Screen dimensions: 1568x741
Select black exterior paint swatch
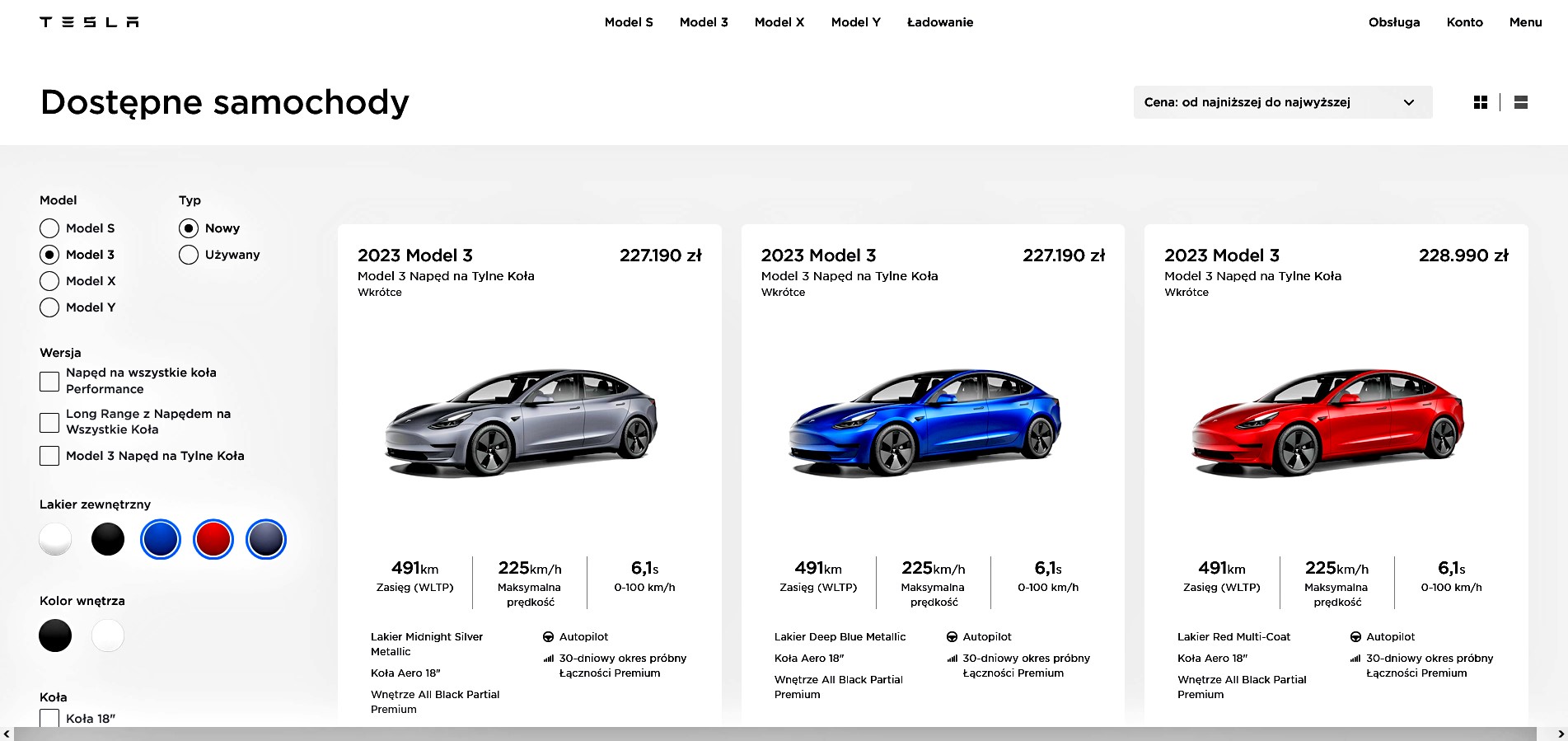108,539
